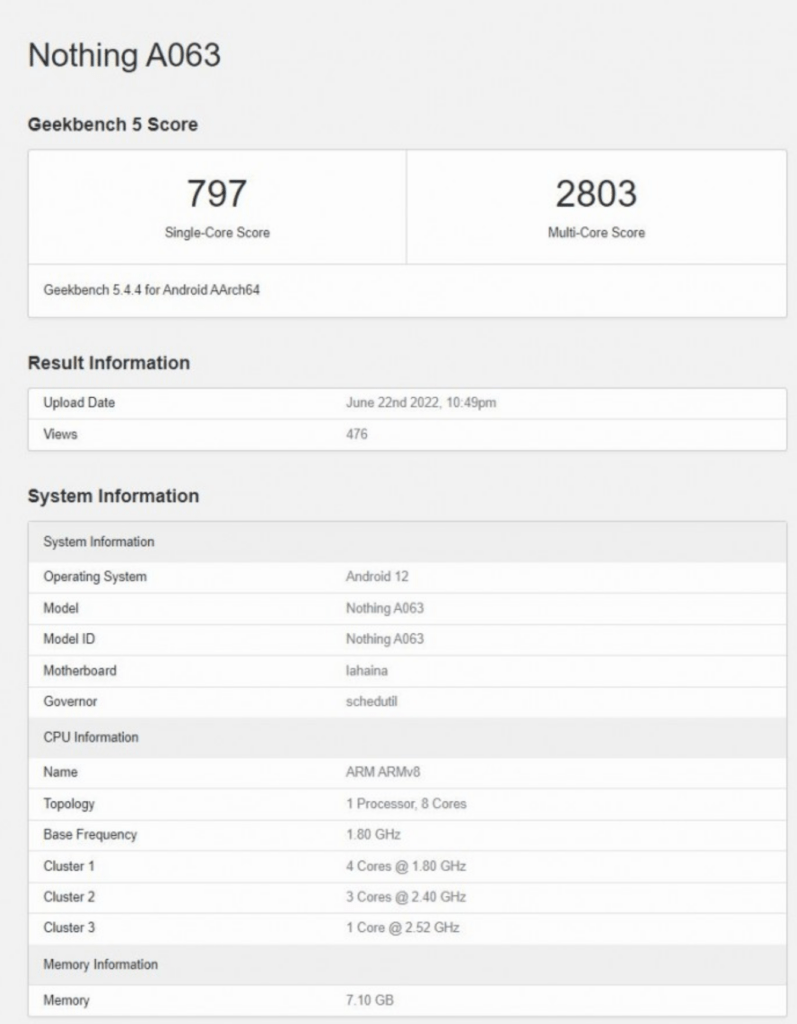This screenshot has width=797, height=1024.
Task: Click the schedutil governor value
Action: (372, 702)
